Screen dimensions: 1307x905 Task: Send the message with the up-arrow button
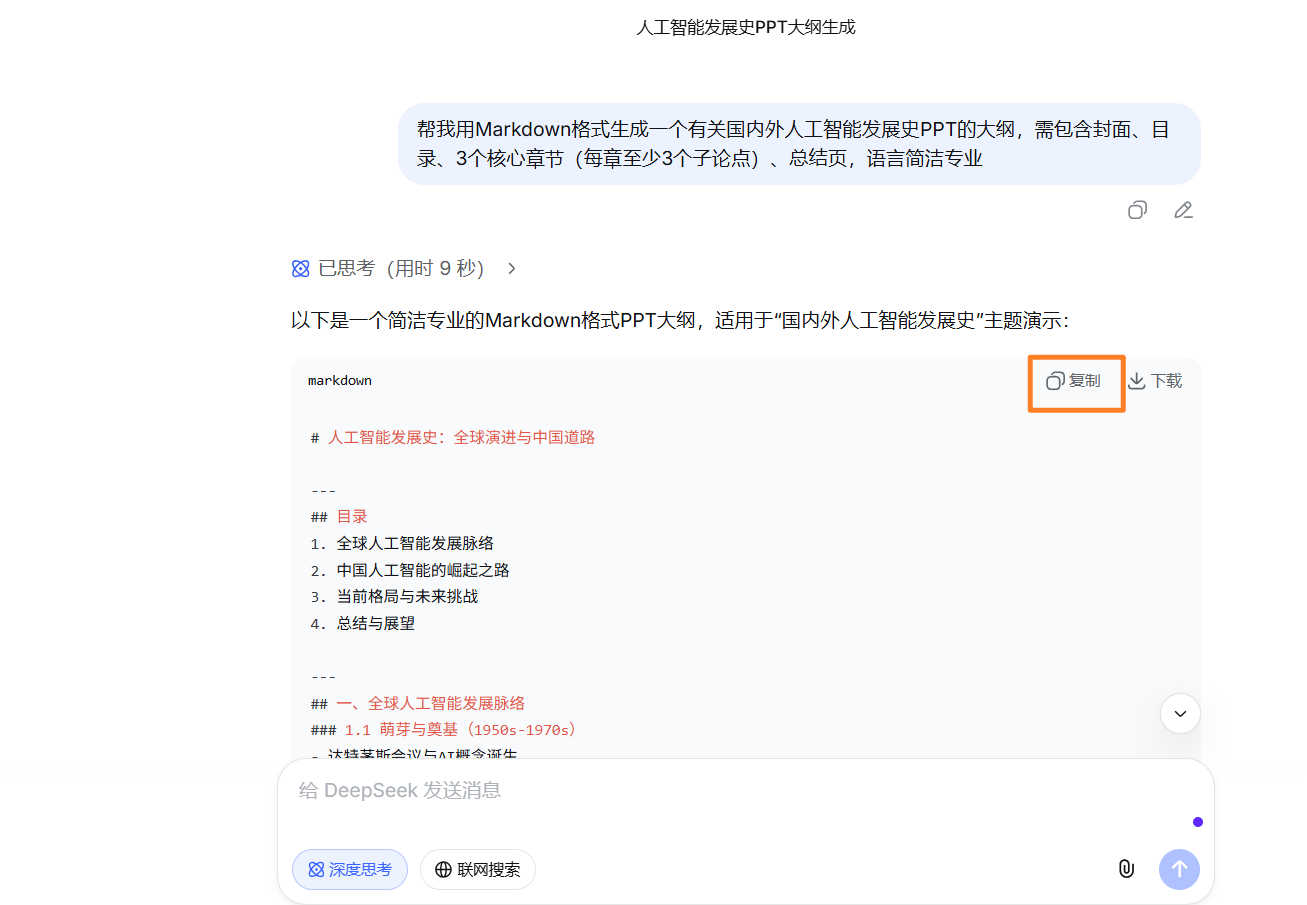[1179, 869]
